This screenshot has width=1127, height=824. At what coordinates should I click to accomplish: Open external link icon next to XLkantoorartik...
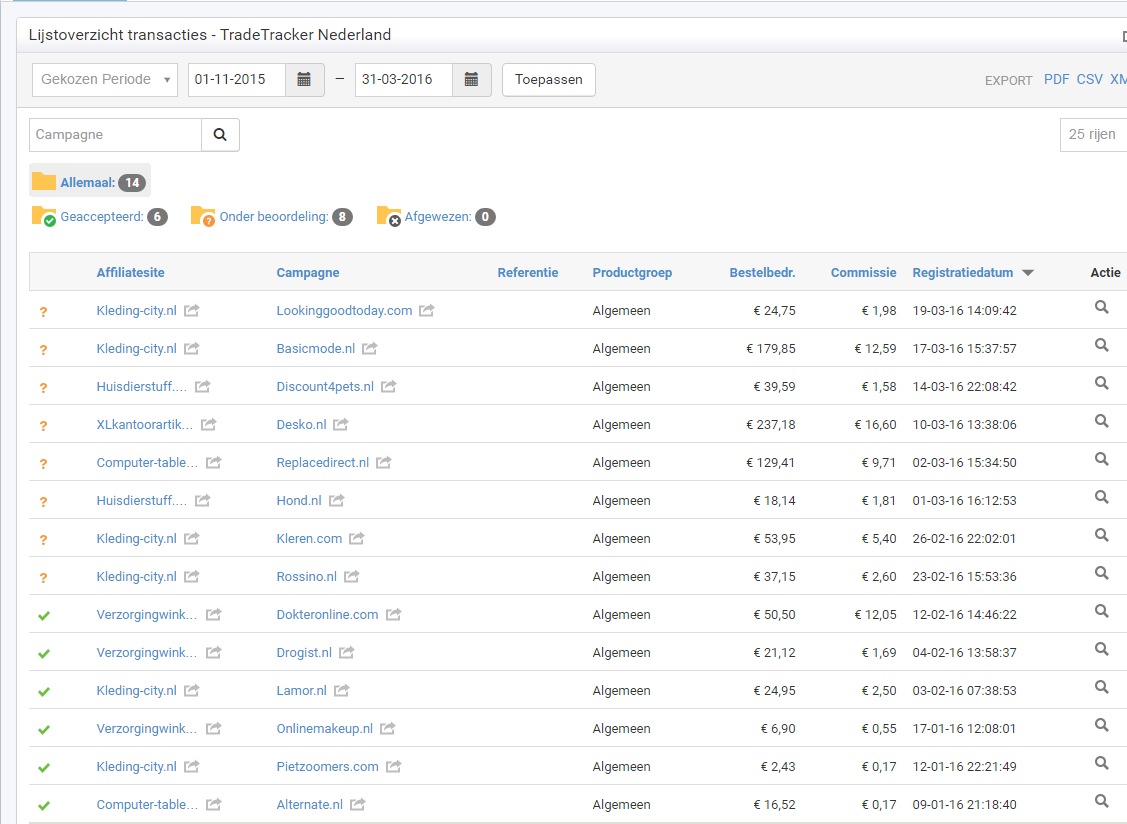coord(208,425)
